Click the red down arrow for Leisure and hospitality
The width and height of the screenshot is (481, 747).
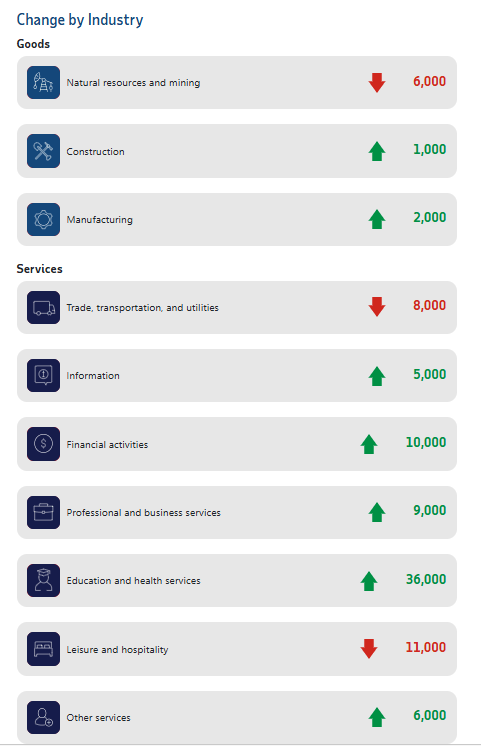click(x=369, y=648)
